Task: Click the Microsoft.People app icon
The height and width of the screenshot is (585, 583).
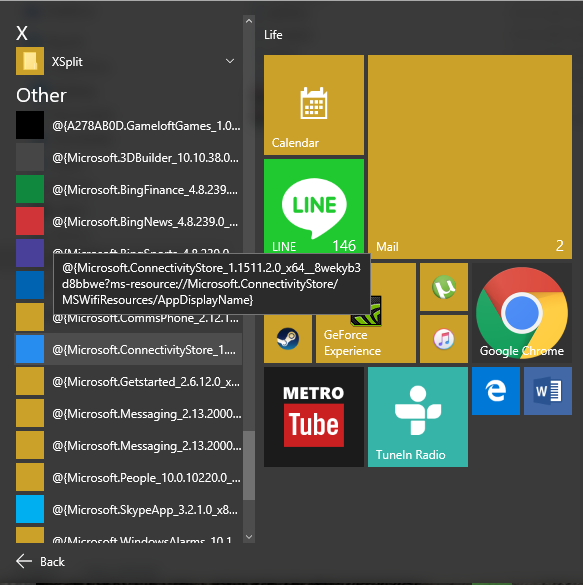Action: point(30,477)
